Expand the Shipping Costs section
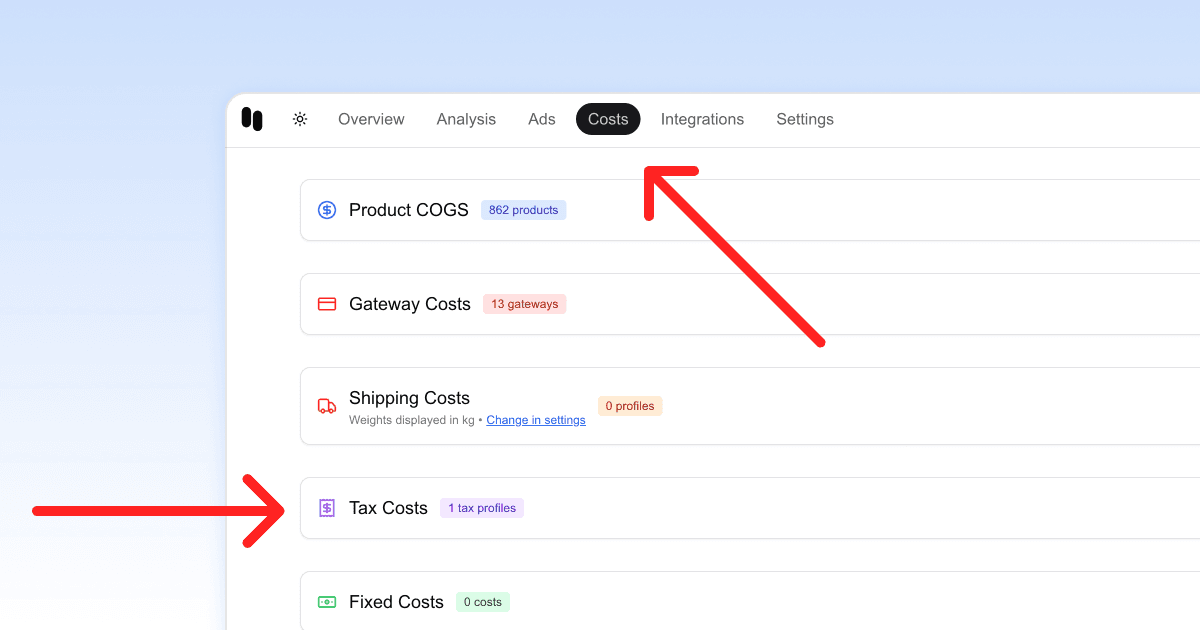Image resolution: width=1200 pixels, height=630 pixels. [x=410, y=397]
